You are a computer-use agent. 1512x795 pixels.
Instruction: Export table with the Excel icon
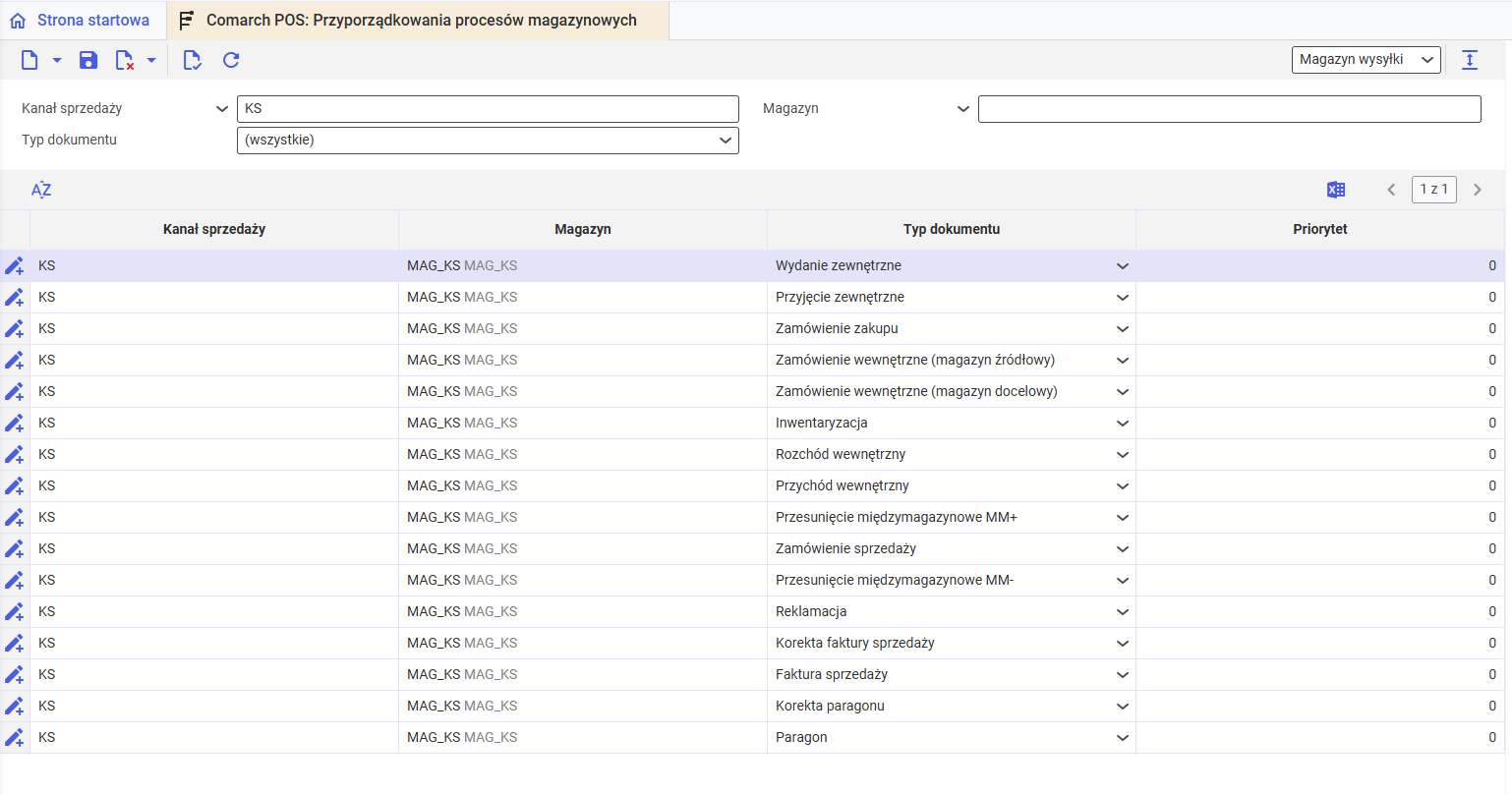click(x=1336, y=190)
